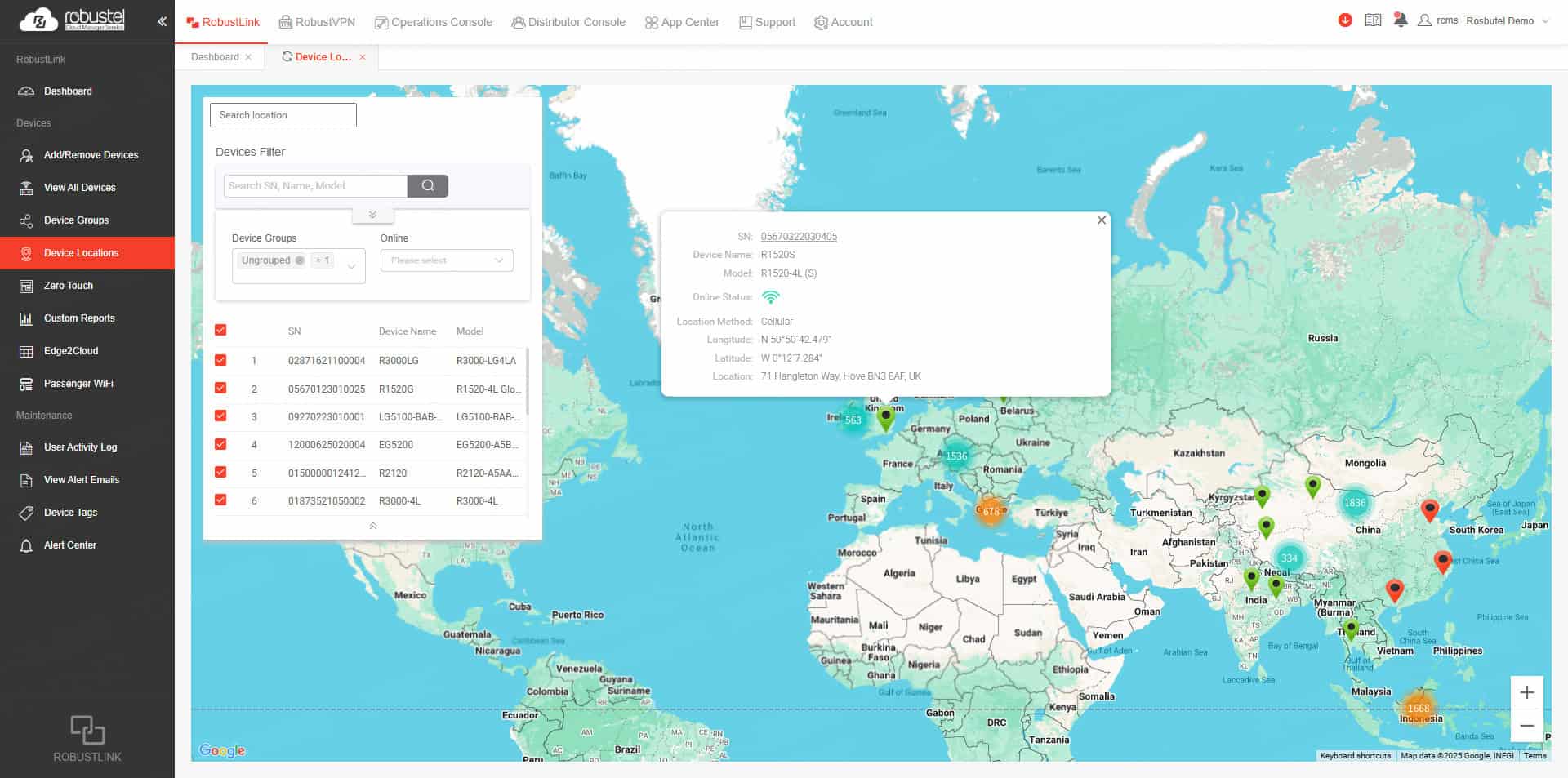Click the map zoom out minus button

coord(1526,726)
